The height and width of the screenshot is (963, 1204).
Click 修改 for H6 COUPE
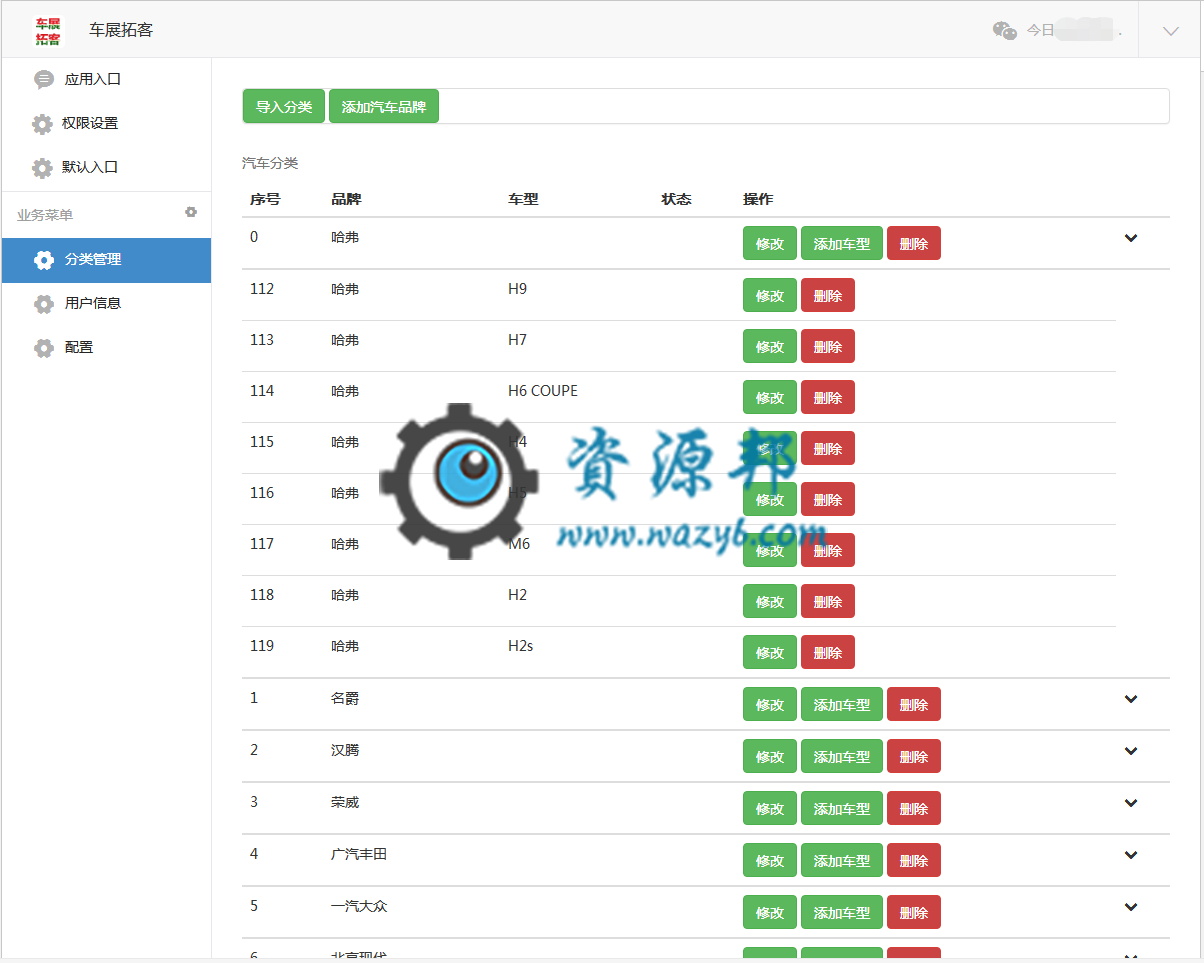(770, 397)
